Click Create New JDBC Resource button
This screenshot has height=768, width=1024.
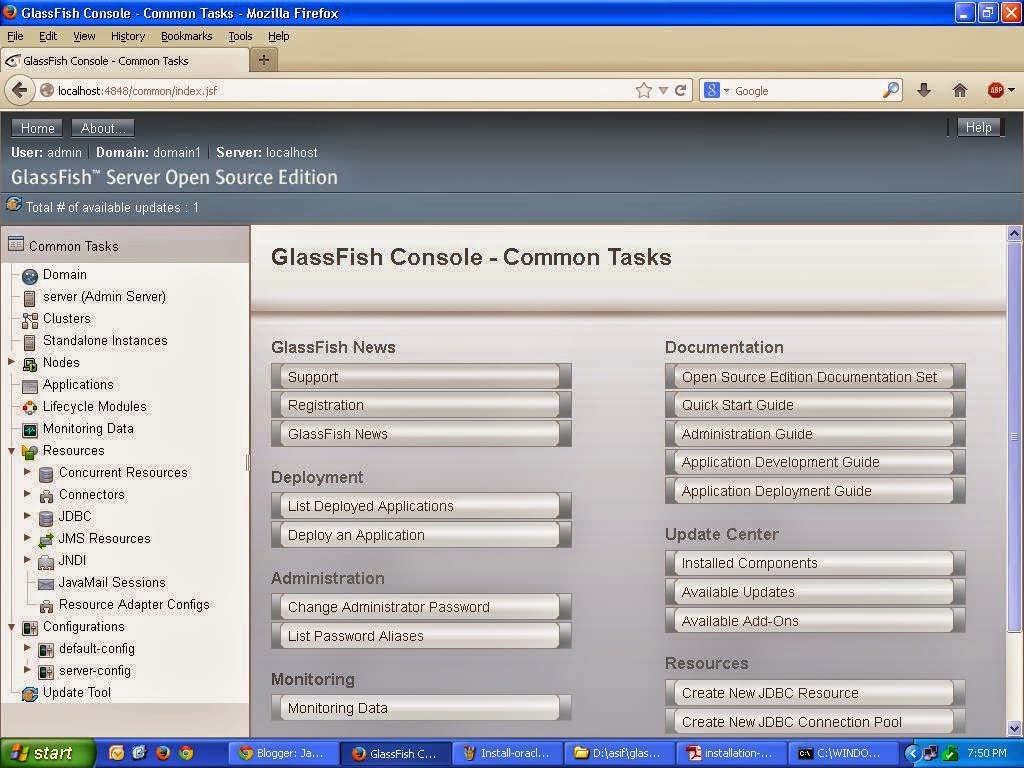(x=815, y=693)
